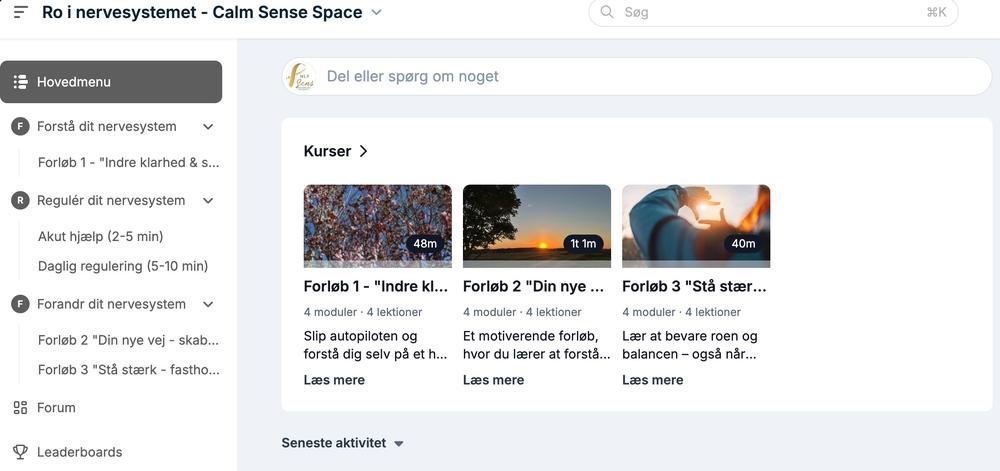Click the Leaderboards trophy icon
This screenshot has height=471, width=1000.
(20, 452)
